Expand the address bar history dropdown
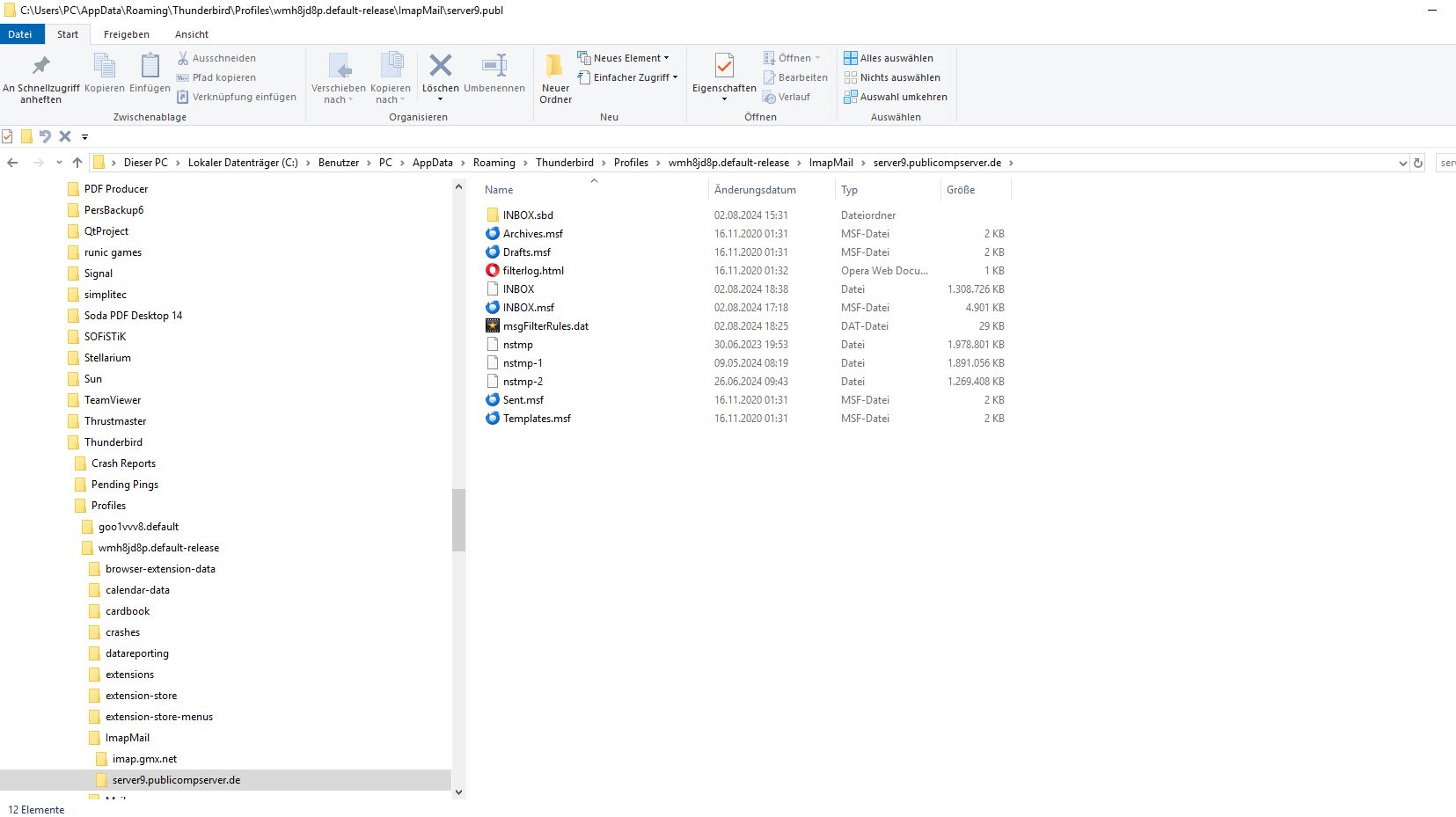 pyautogui.click(x=1402, y=163)
